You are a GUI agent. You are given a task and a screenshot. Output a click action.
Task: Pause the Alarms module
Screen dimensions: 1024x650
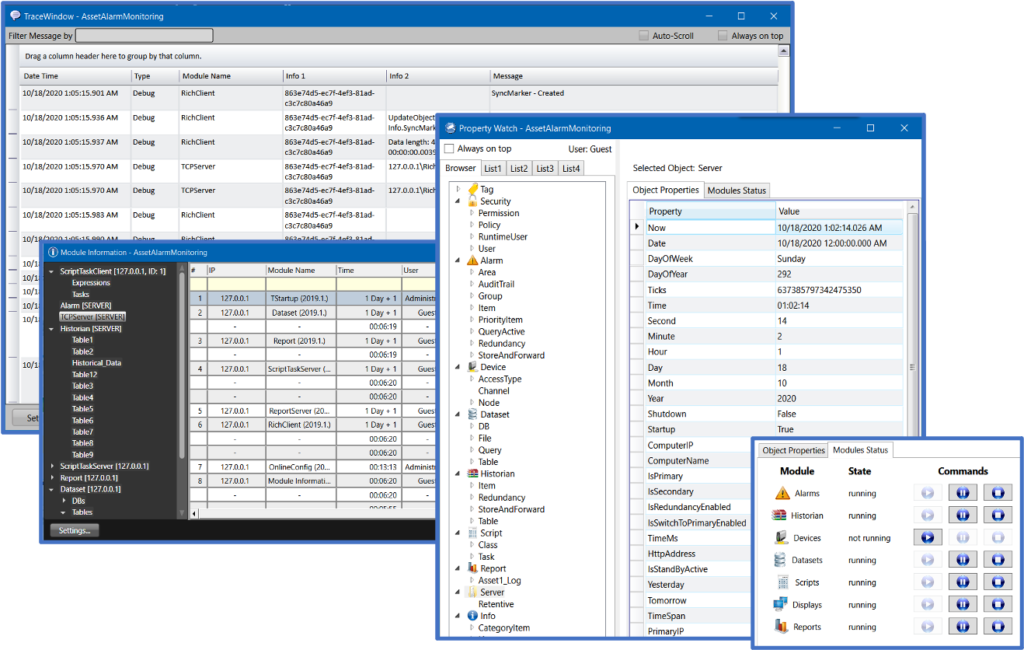(x=962, y=493)
